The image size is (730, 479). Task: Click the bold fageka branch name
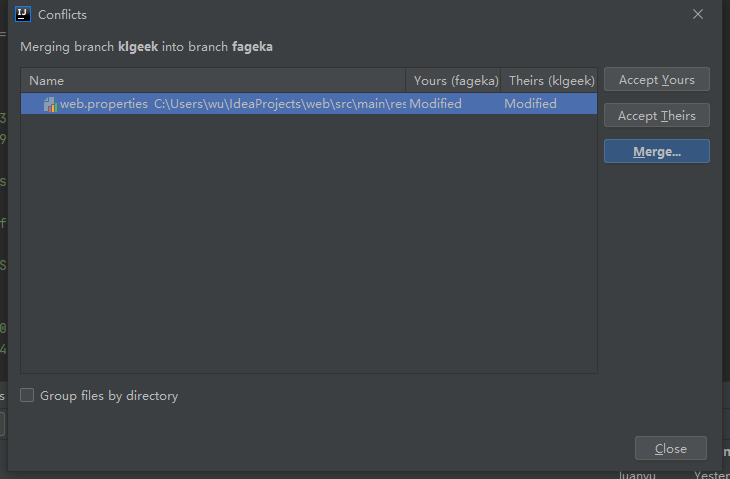(252, 47)
